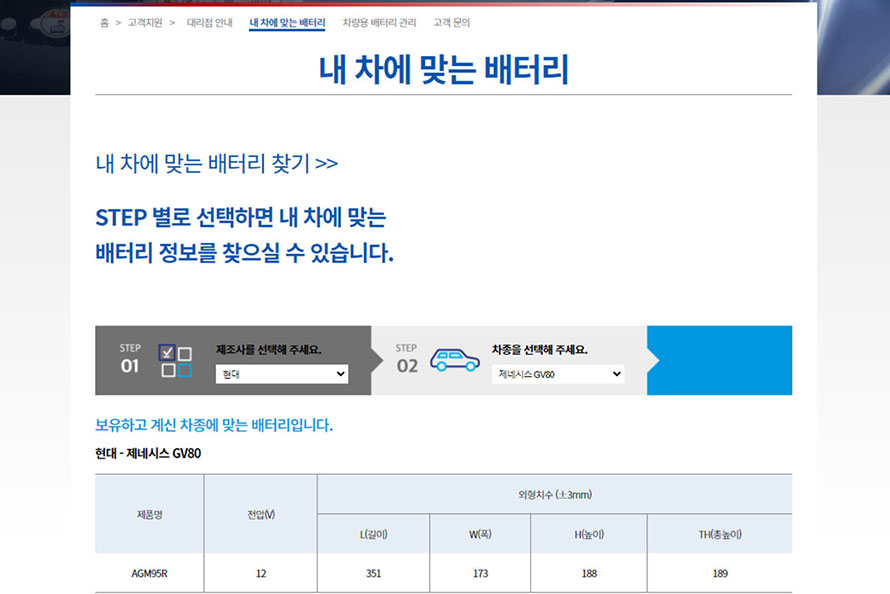Click the 내 차에 맞는 배터리 찾기 >> link

click(x=216, y=163)
